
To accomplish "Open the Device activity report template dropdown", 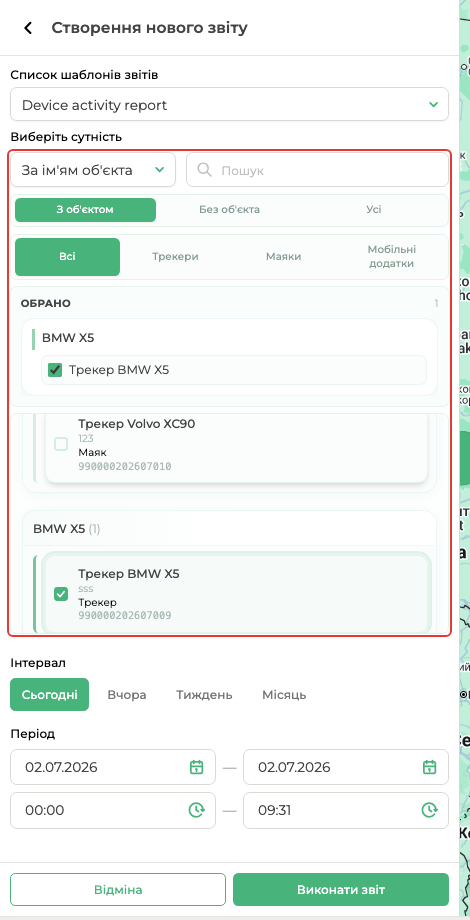I will click(x=229, y=105).
